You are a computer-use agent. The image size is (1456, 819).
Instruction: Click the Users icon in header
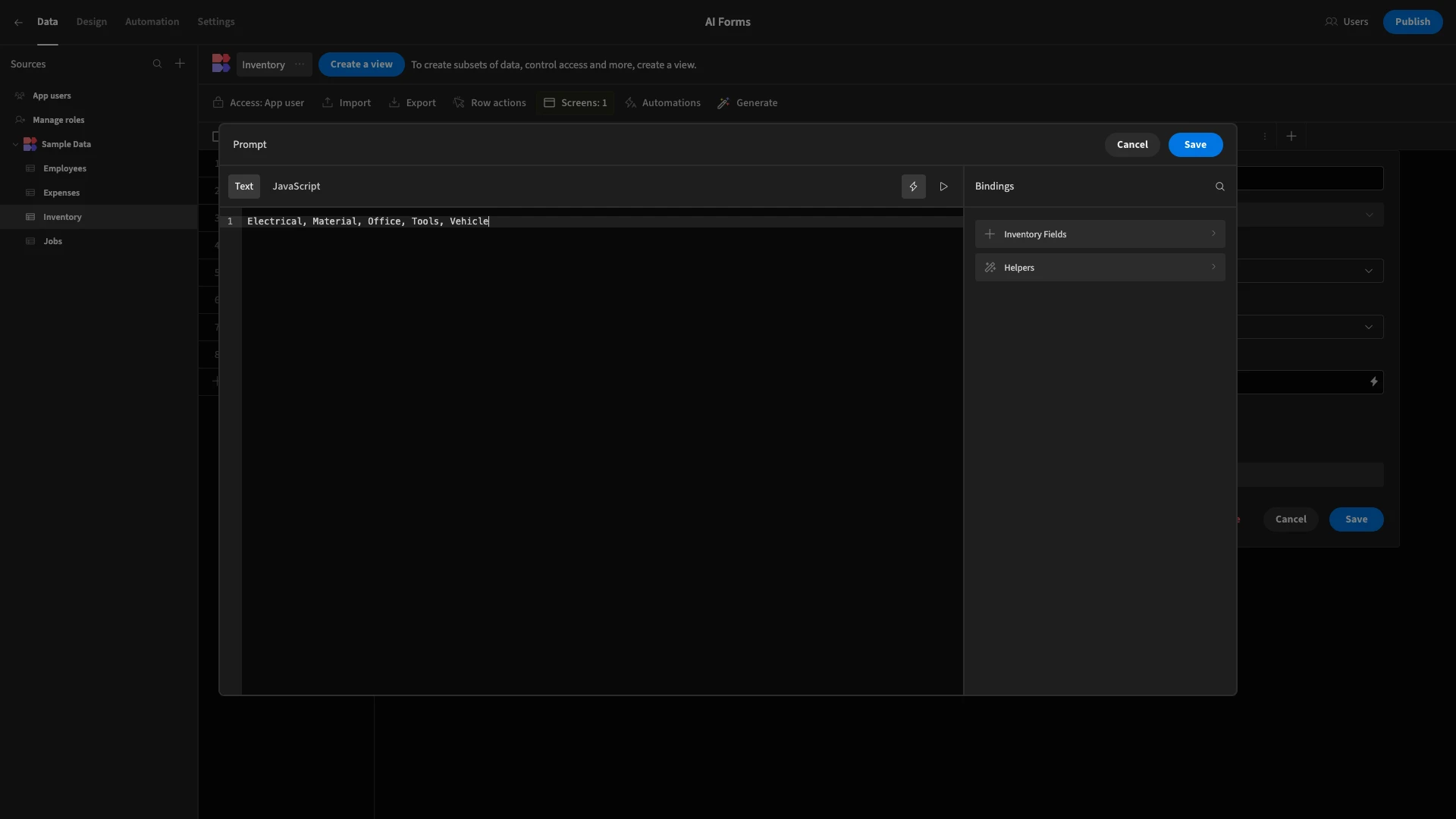(x=1331, y=22)
